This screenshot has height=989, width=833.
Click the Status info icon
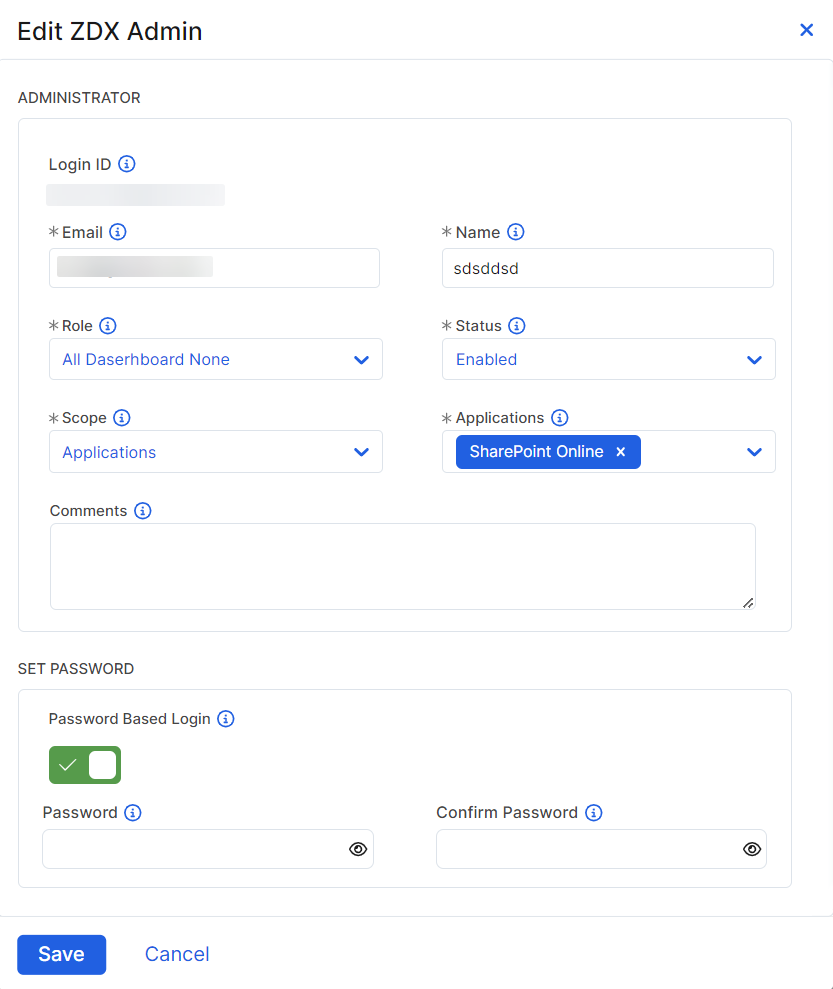517,326
